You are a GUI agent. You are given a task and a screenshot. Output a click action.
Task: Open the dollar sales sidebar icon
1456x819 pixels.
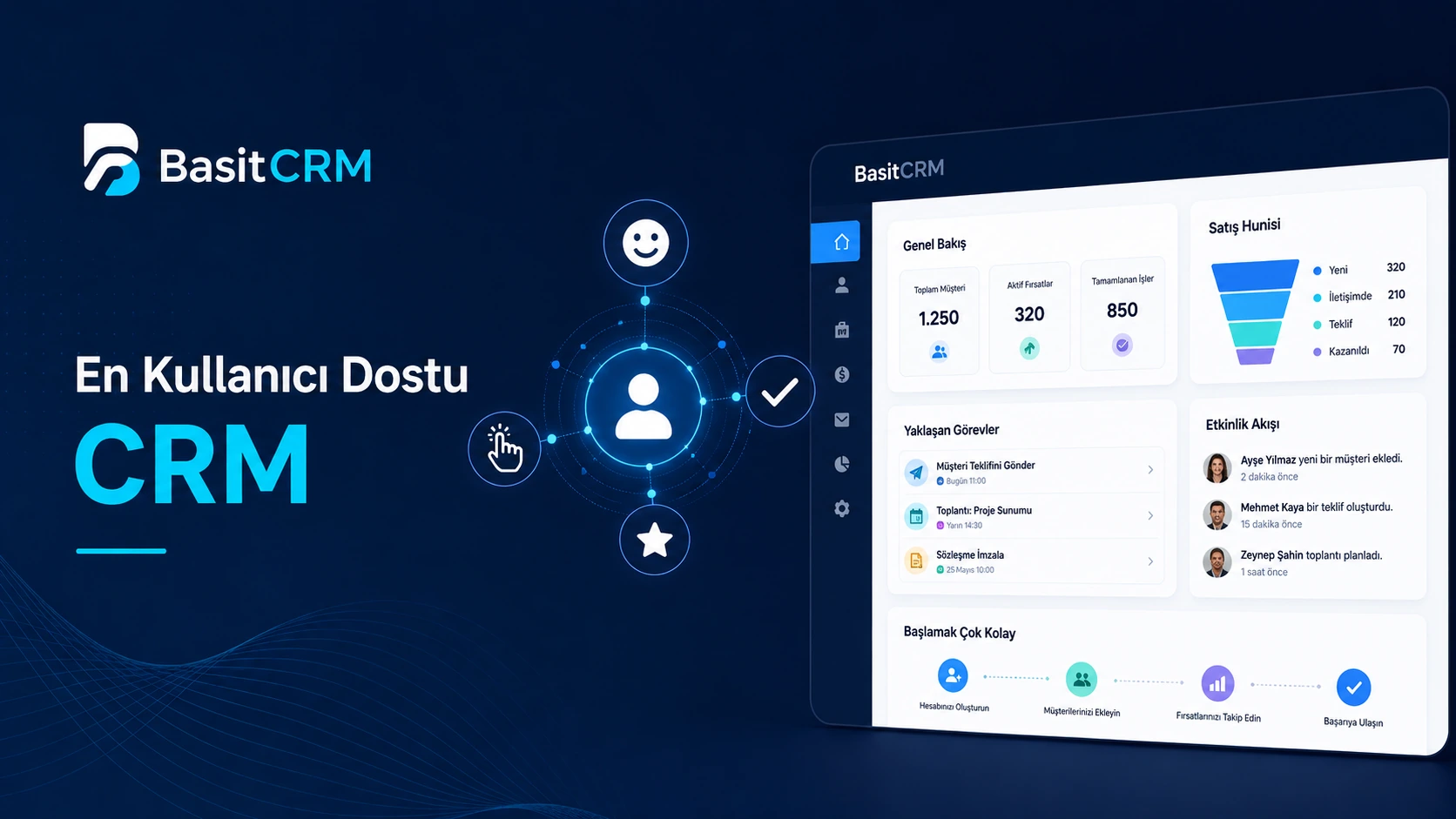841,374
